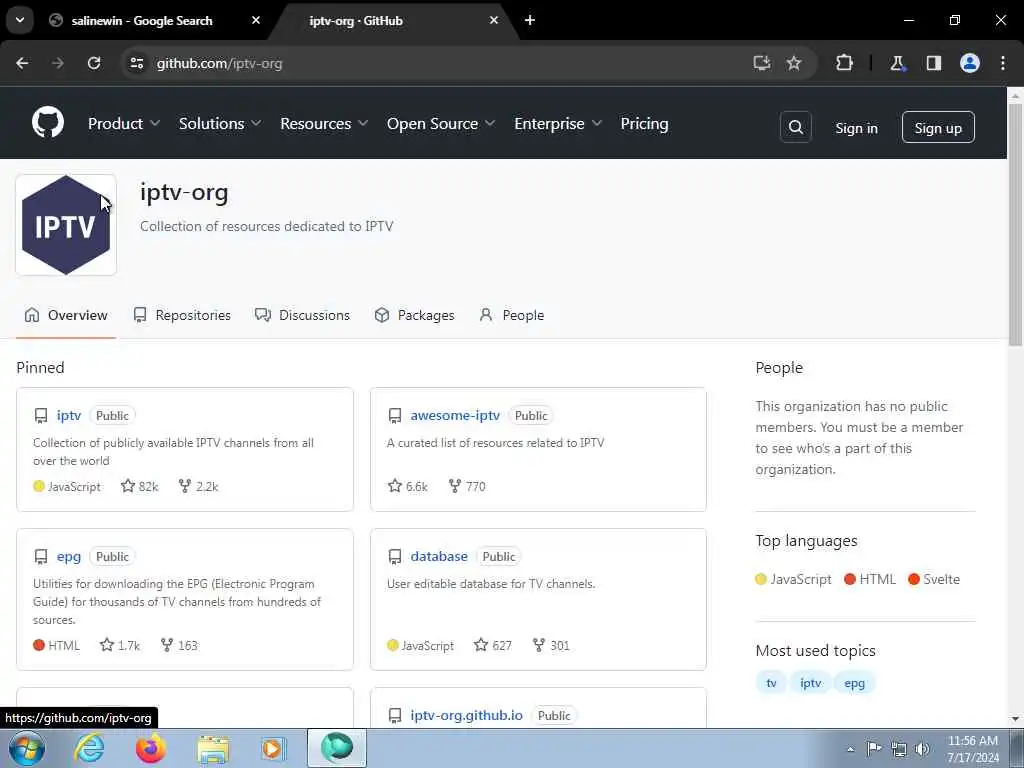Switch to the People tab

coord(511,315)
